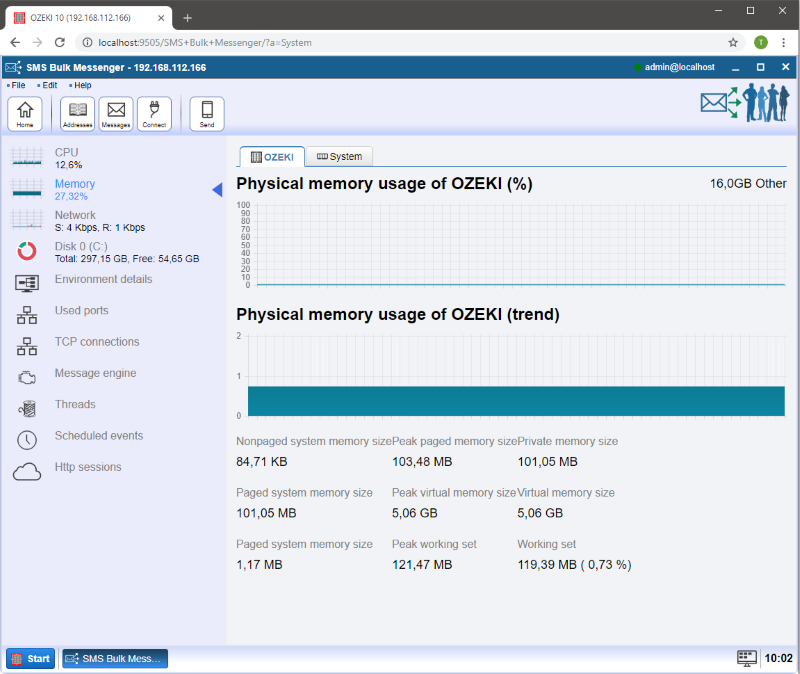Click the SMS Bulk Messenger taskbar button

pos(115,658)
